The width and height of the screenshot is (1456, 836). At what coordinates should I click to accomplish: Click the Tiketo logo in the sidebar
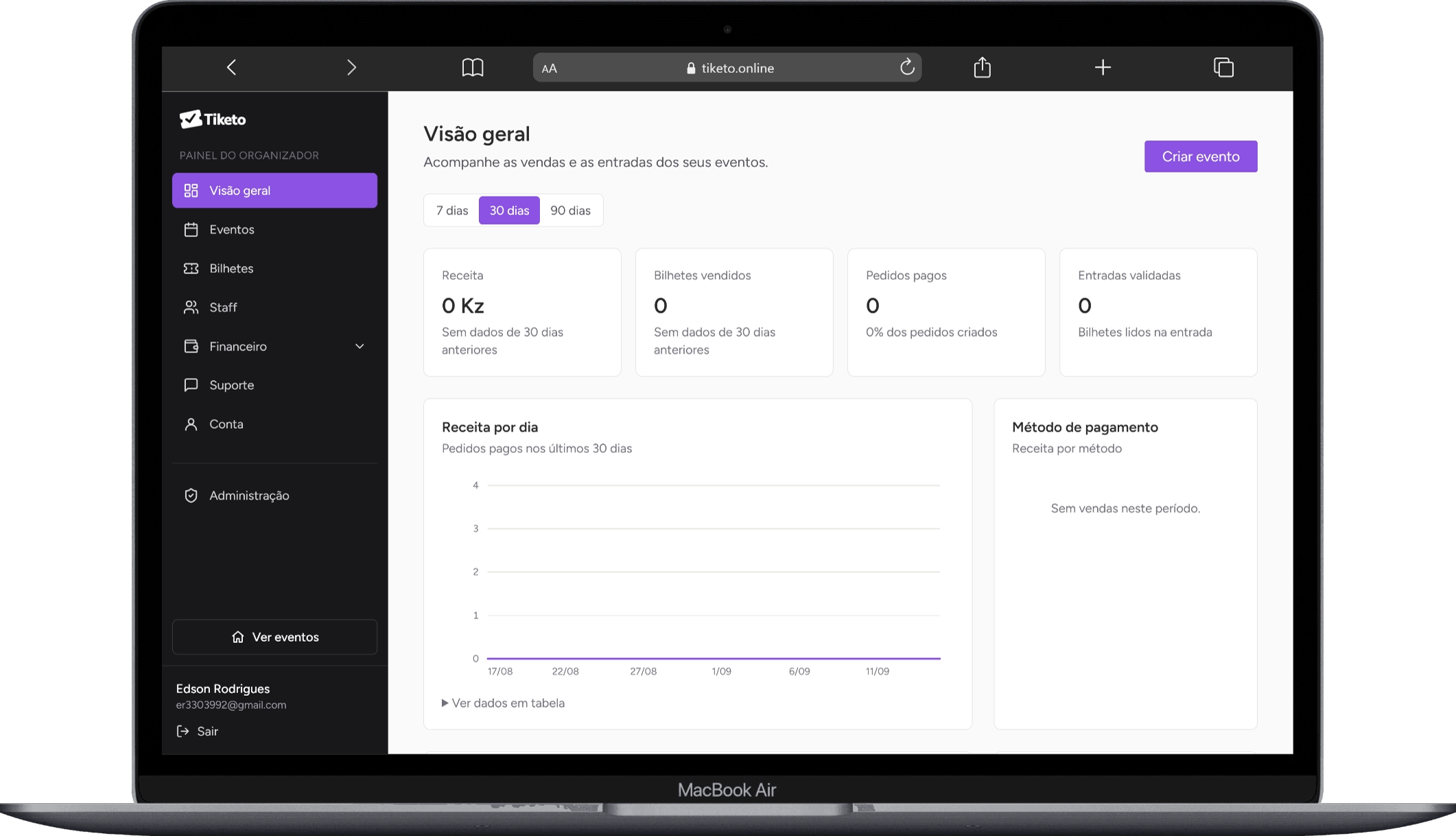click(213, 119)
